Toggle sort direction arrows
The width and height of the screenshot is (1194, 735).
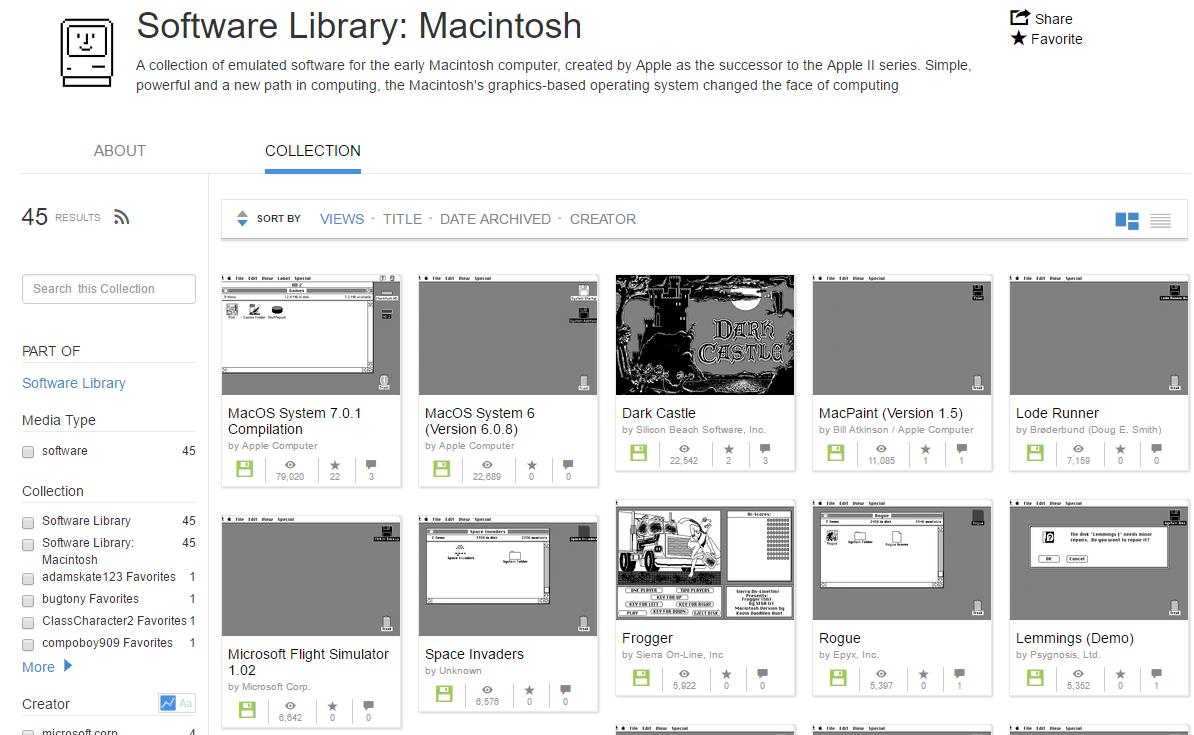[242, 219]
